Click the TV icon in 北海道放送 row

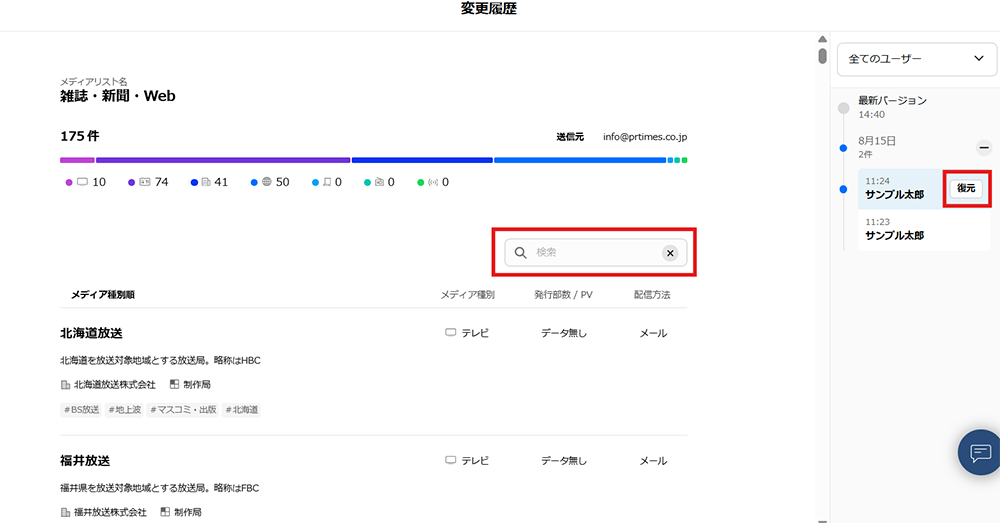click(x=450, y=332)
